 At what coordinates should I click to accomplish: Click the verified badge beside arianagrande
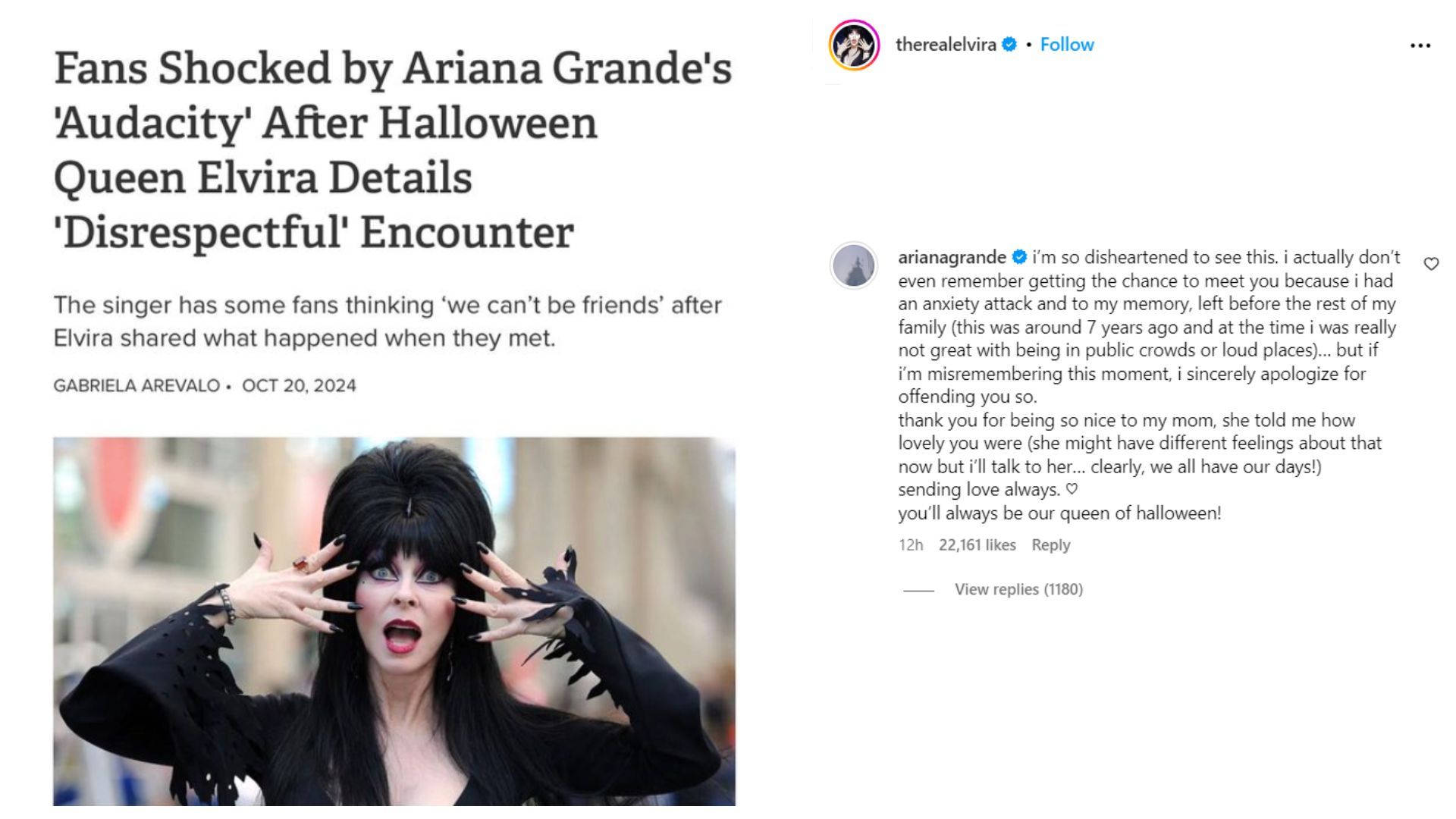(1020, 257)
